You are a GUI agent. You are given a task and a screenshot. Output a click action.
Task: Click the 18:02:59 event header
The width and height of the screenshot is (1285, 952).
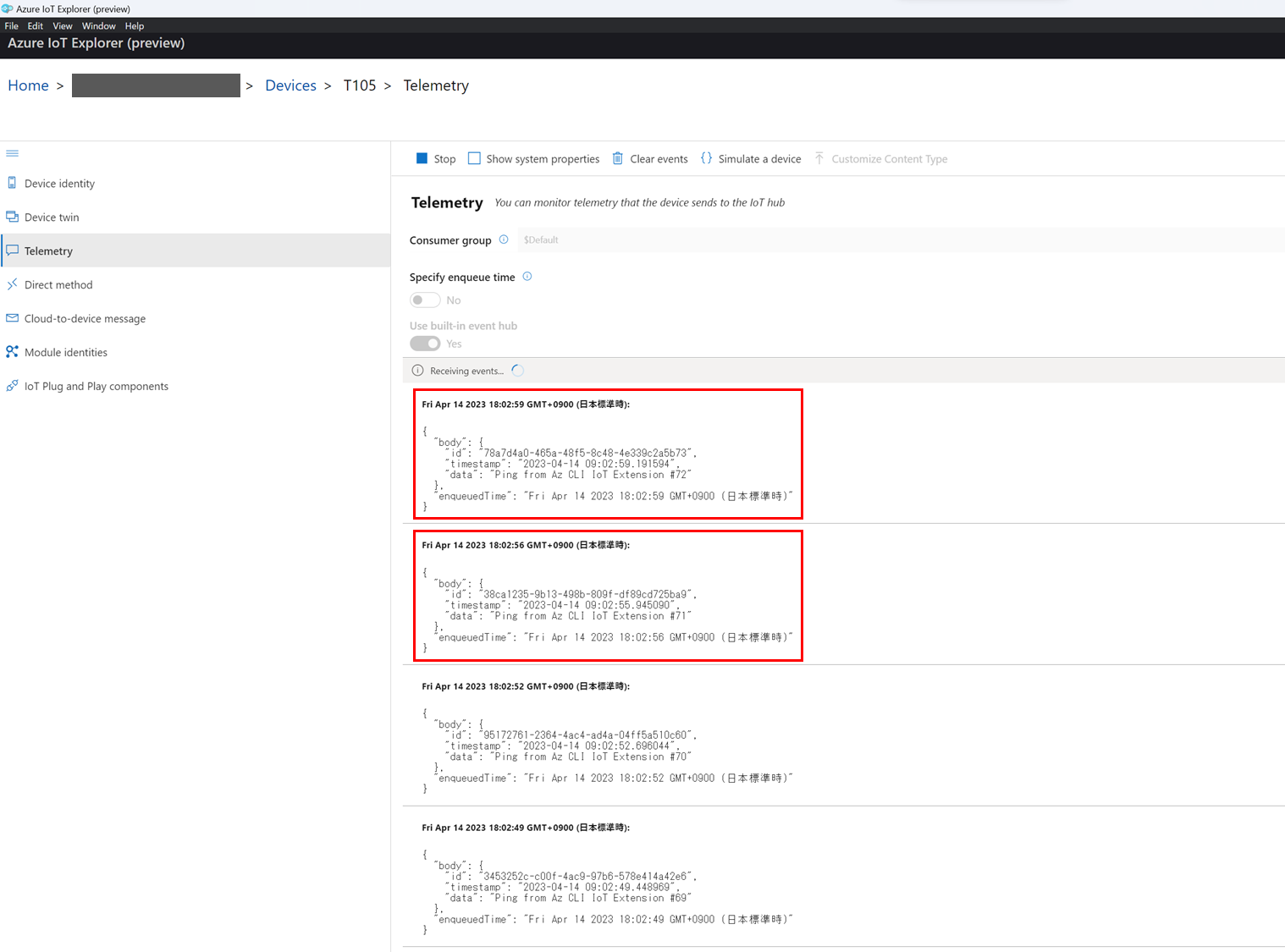click(x=526, y=404)
